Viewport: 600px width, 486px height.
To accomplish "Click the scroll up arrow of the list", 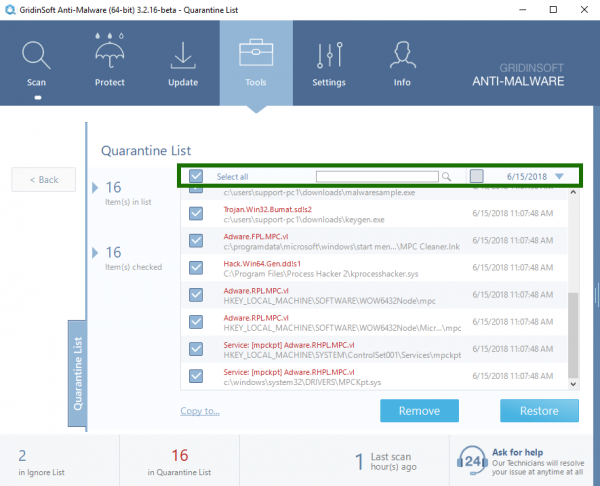I will point(573,192).
